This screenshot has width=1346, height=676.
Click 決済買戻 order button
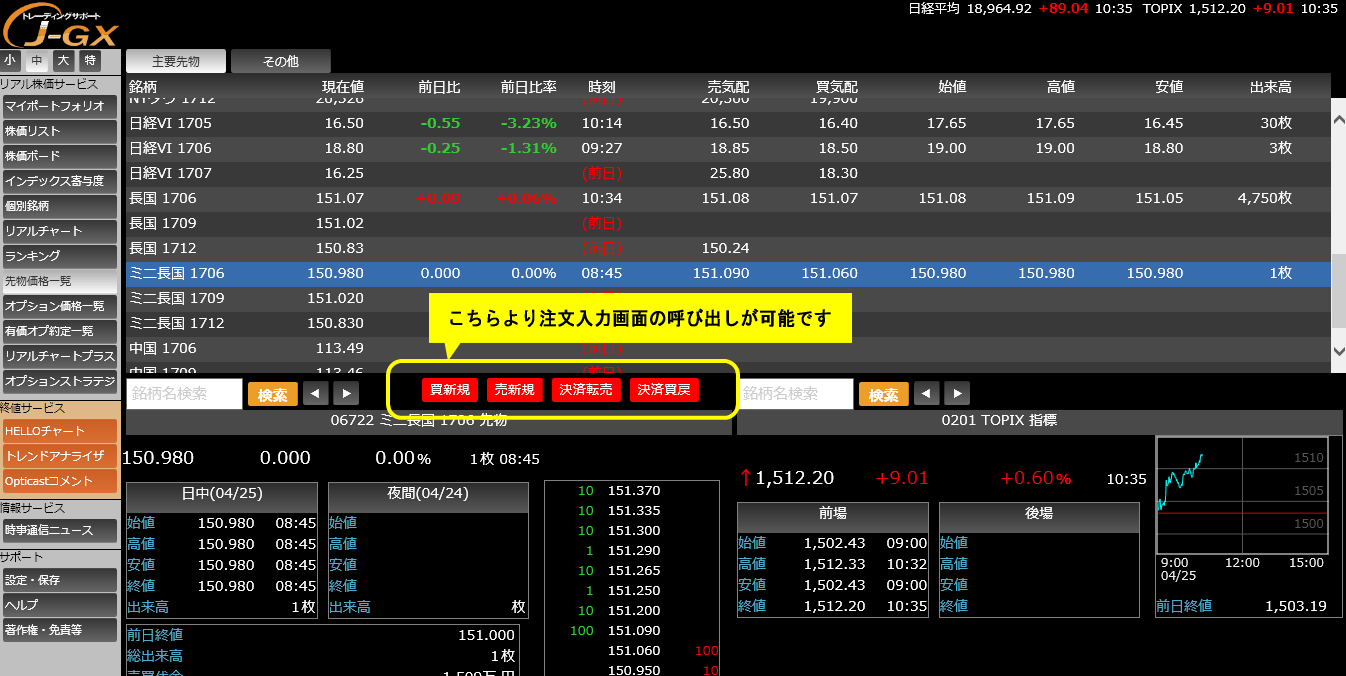[x=665, y=390]
